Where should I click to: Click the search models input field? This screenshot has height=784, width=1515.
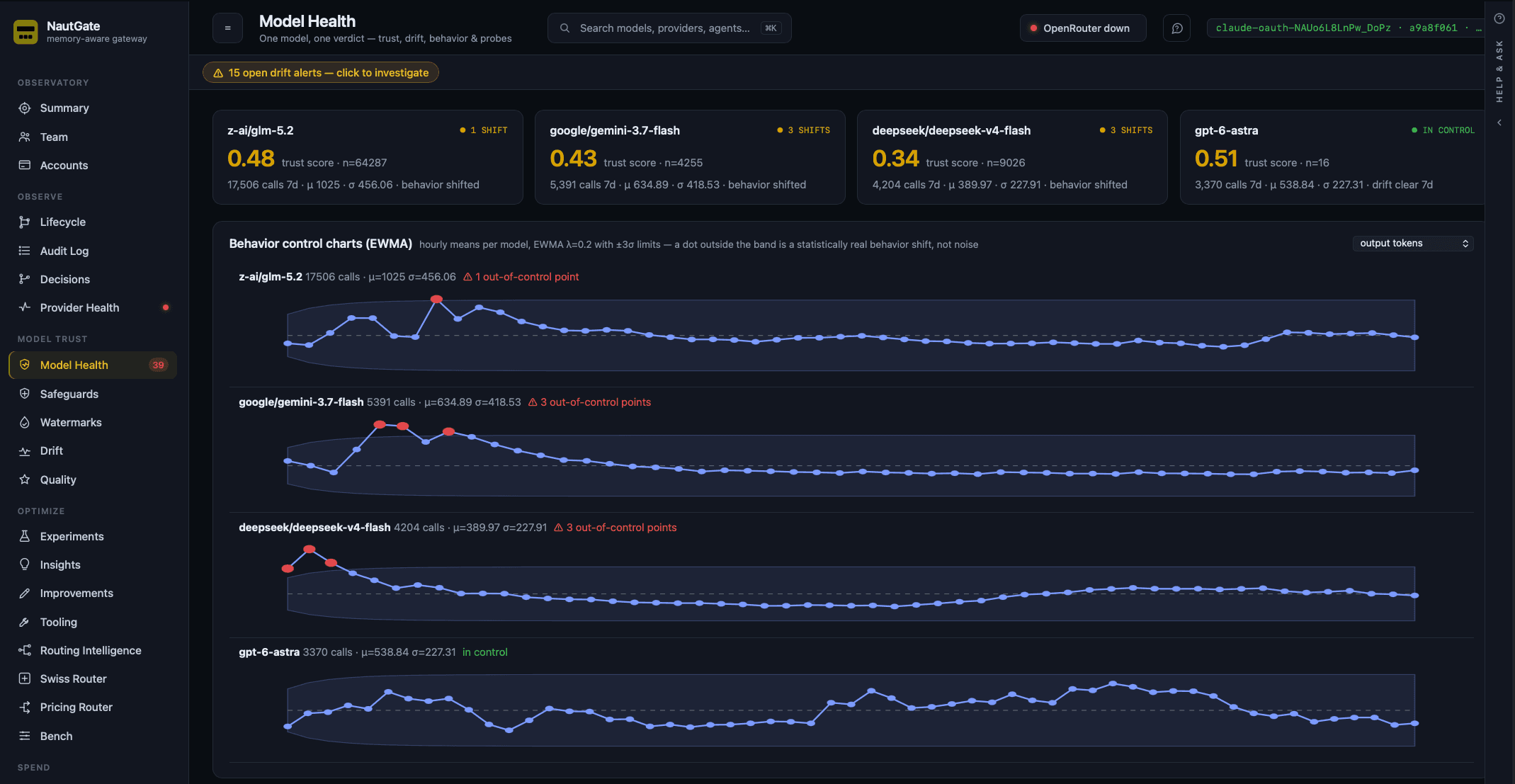point(669,28)
